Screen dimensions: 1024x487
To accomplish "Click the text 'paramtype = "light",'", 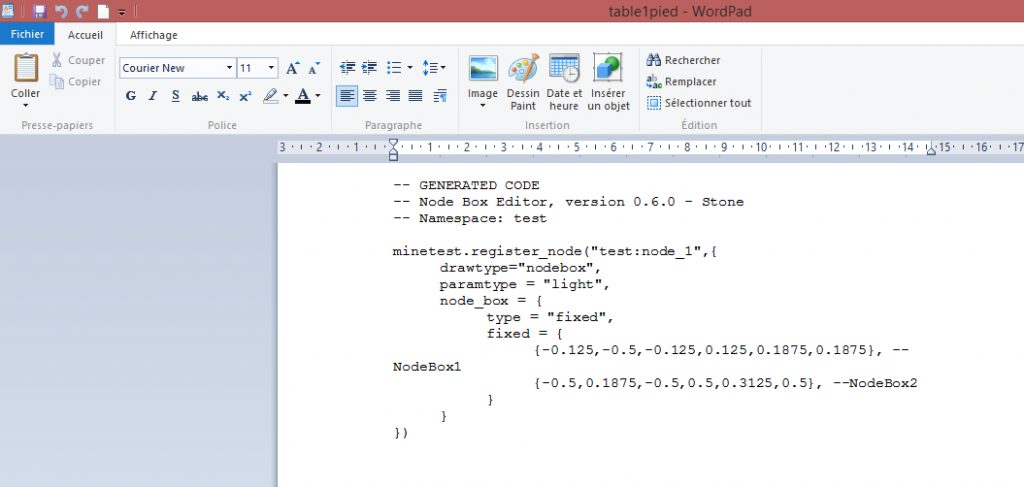I will (524, 285).
